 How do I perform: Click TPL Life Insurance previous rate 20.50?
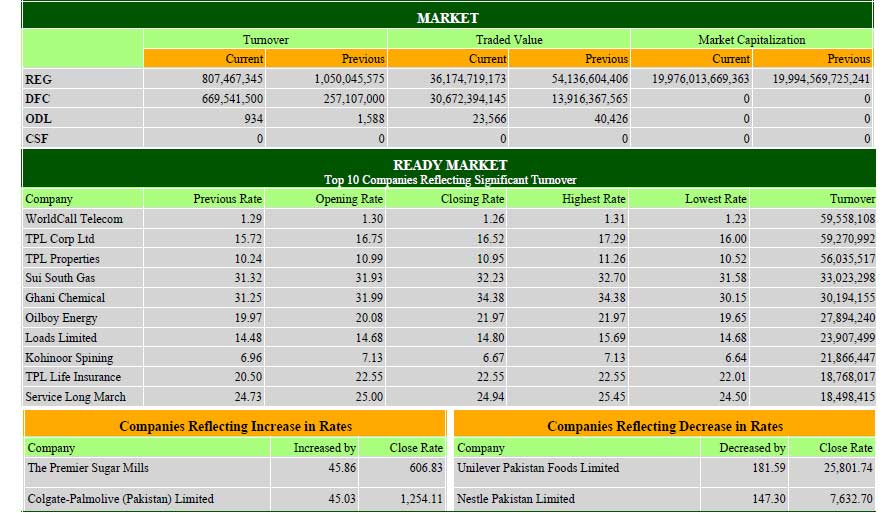tap(248, 377)
